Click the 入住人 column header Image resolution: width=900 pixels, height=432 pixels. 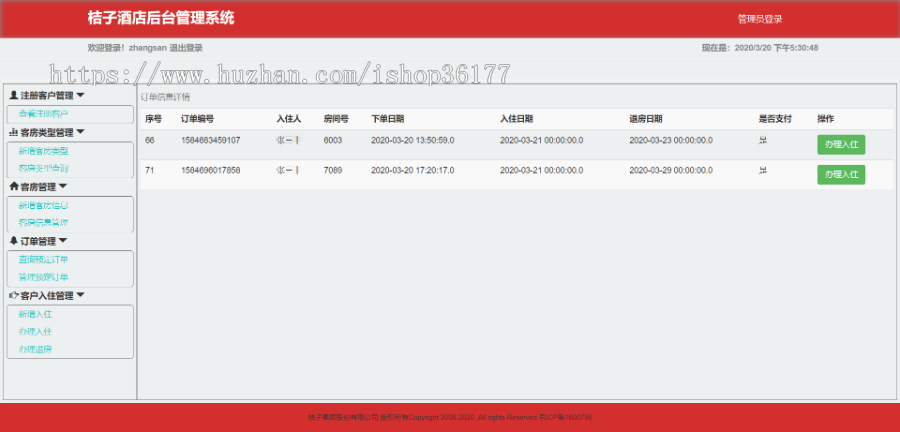(289, 119)
